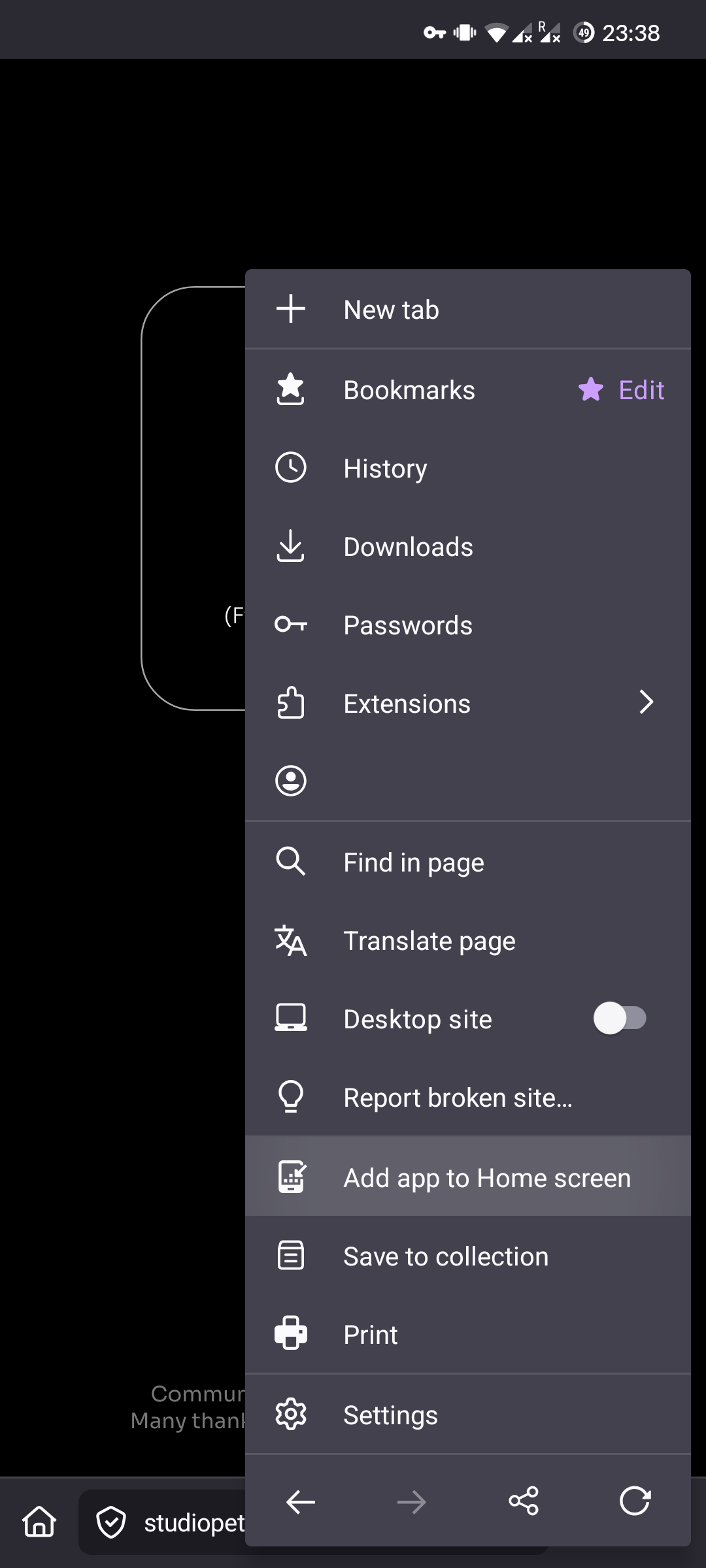Tap the back arrow icon

[301, 1501]
